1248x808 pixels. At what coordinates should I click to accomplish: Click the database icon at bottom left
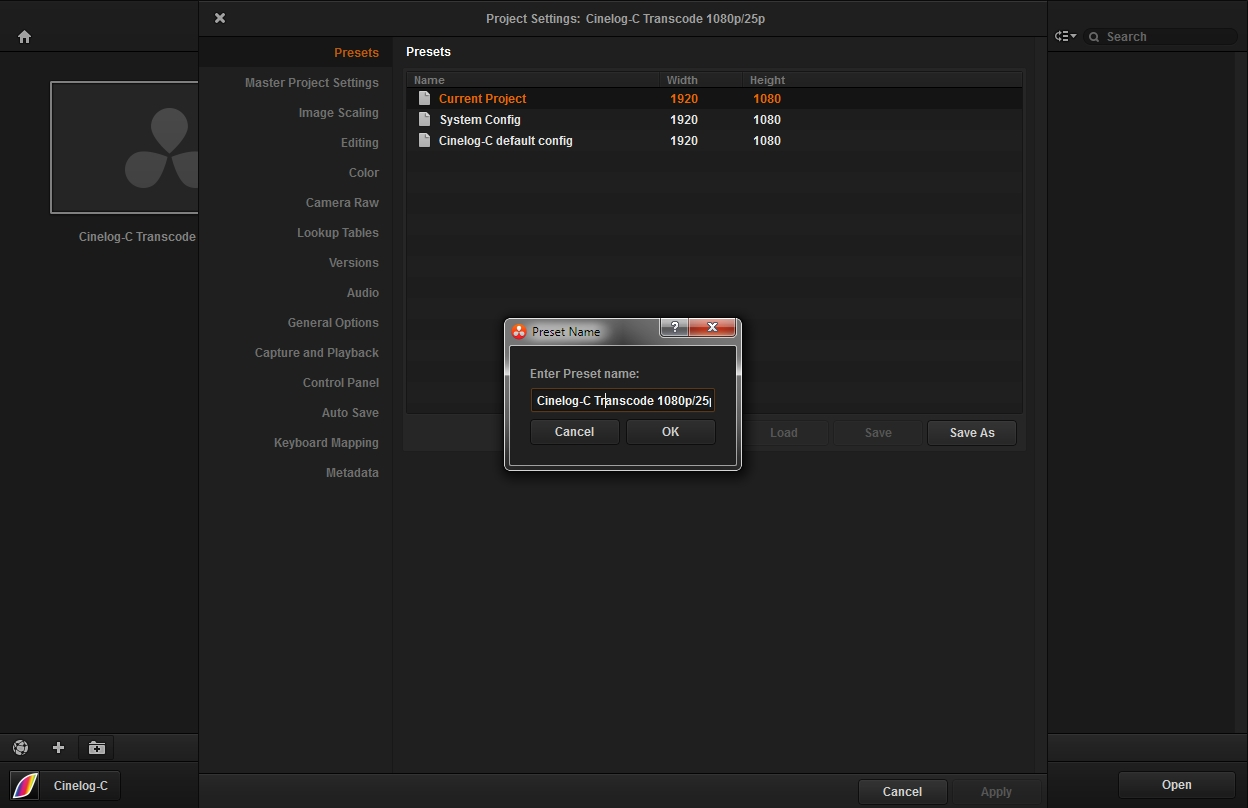pos(20,747)
